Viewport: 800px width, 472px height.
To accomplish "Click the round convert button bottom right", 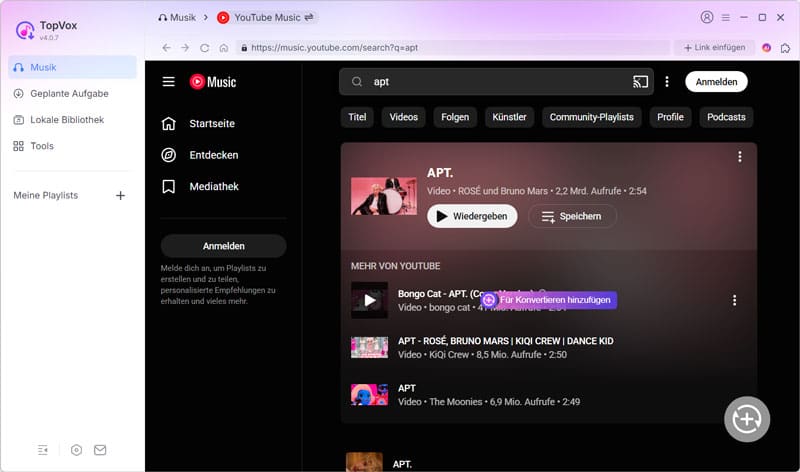I will [747, 419].
